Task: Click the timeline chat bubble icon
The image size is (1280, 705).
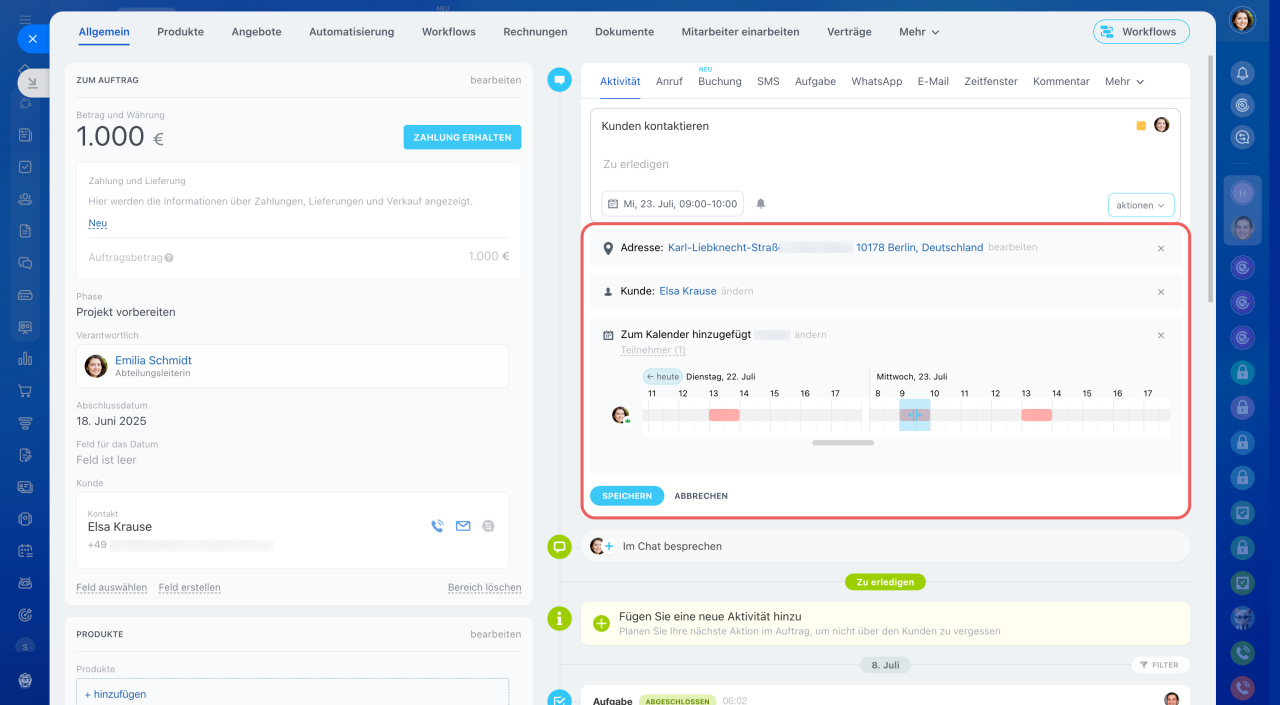Action: click(559, 80)
